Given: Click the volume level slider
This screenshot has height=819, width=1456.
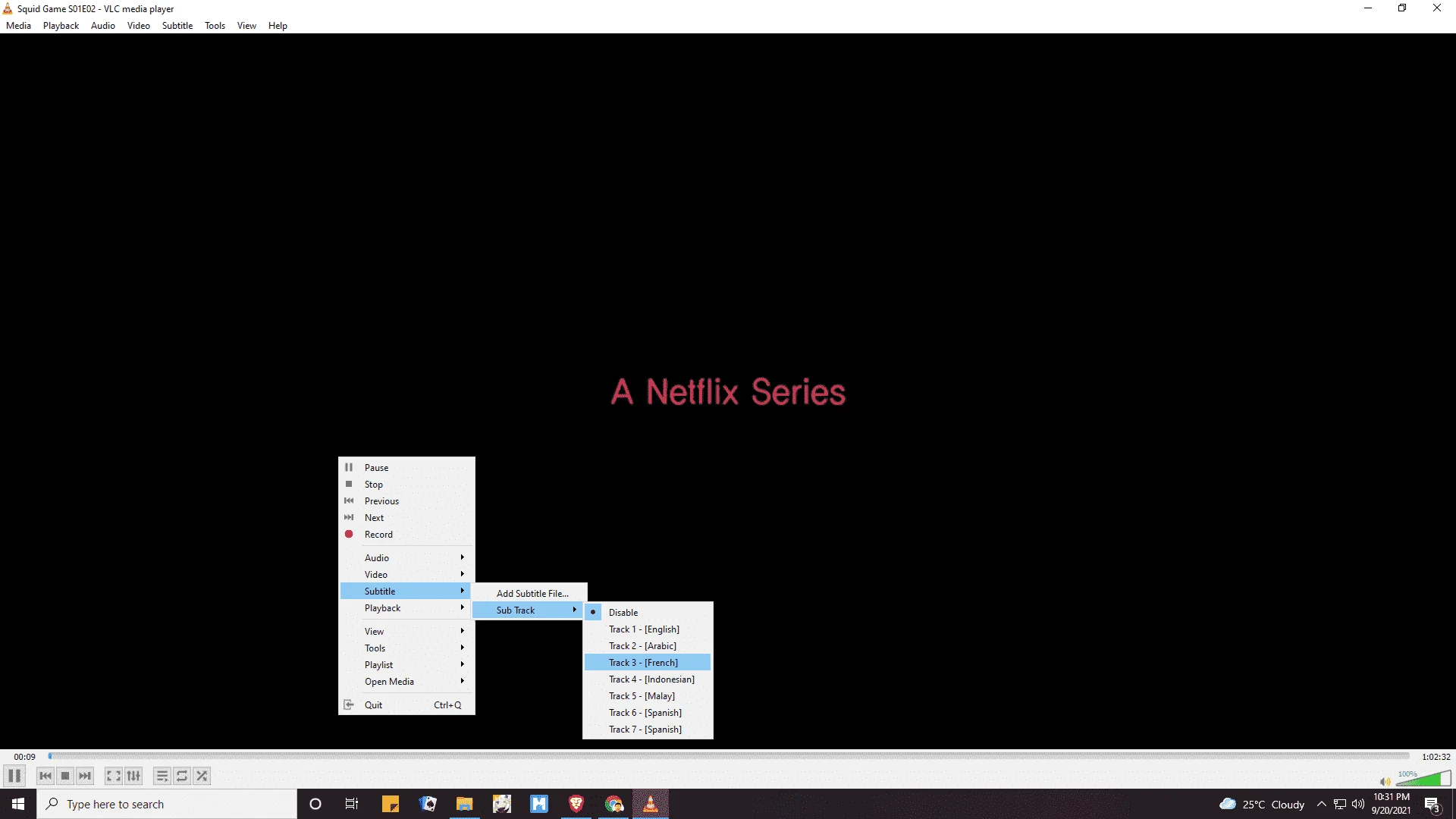Looking at the screenshot, I should coord(1423,778).
